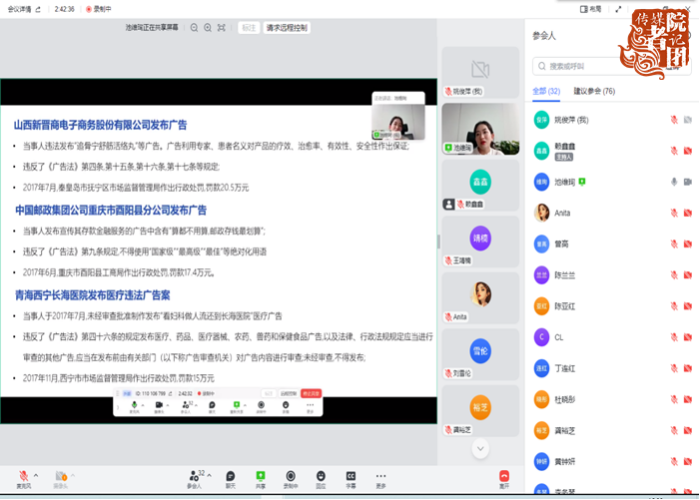Start screen sharing with the green 共享 icon
Viewport: 700px width, 500px height.
tap(260, 476)
